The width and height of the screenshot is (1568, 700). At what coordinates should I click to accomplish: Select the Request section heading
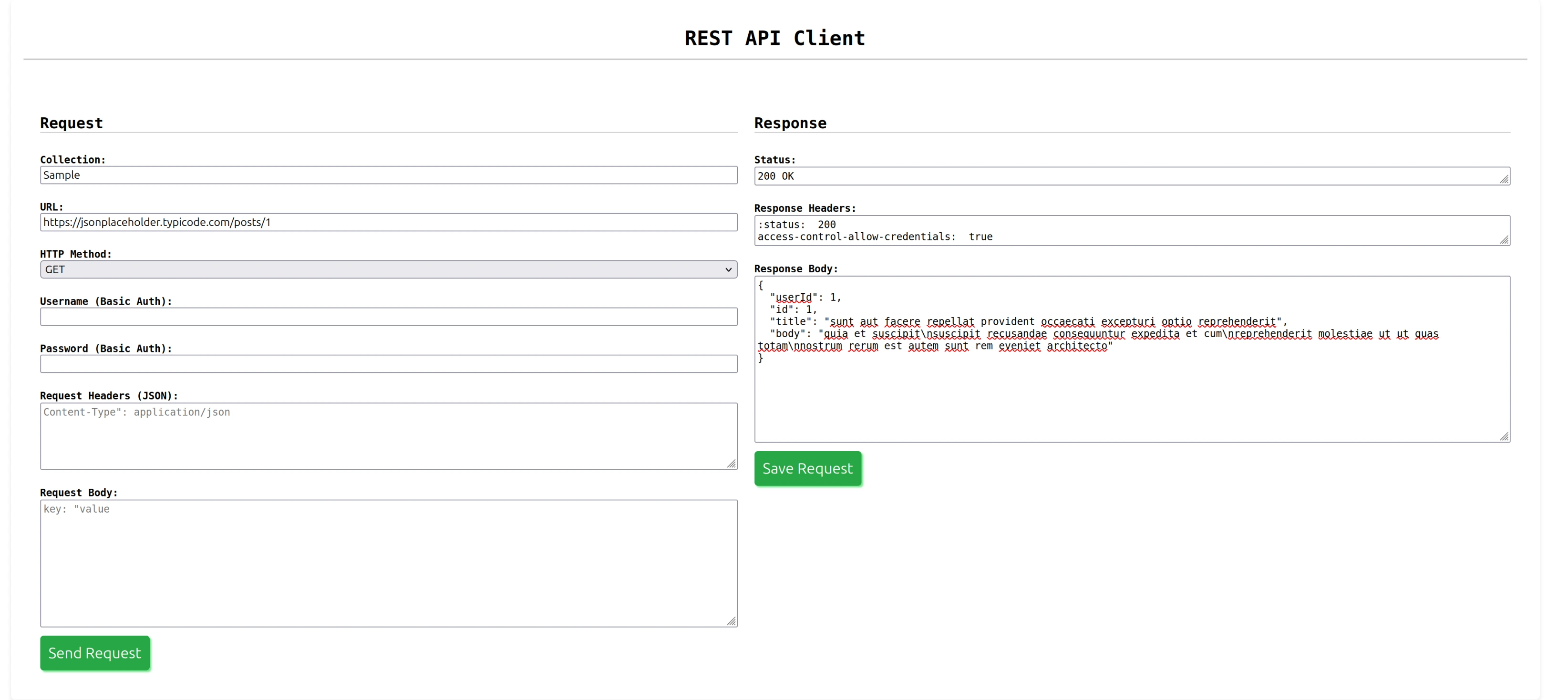point(71,123)
